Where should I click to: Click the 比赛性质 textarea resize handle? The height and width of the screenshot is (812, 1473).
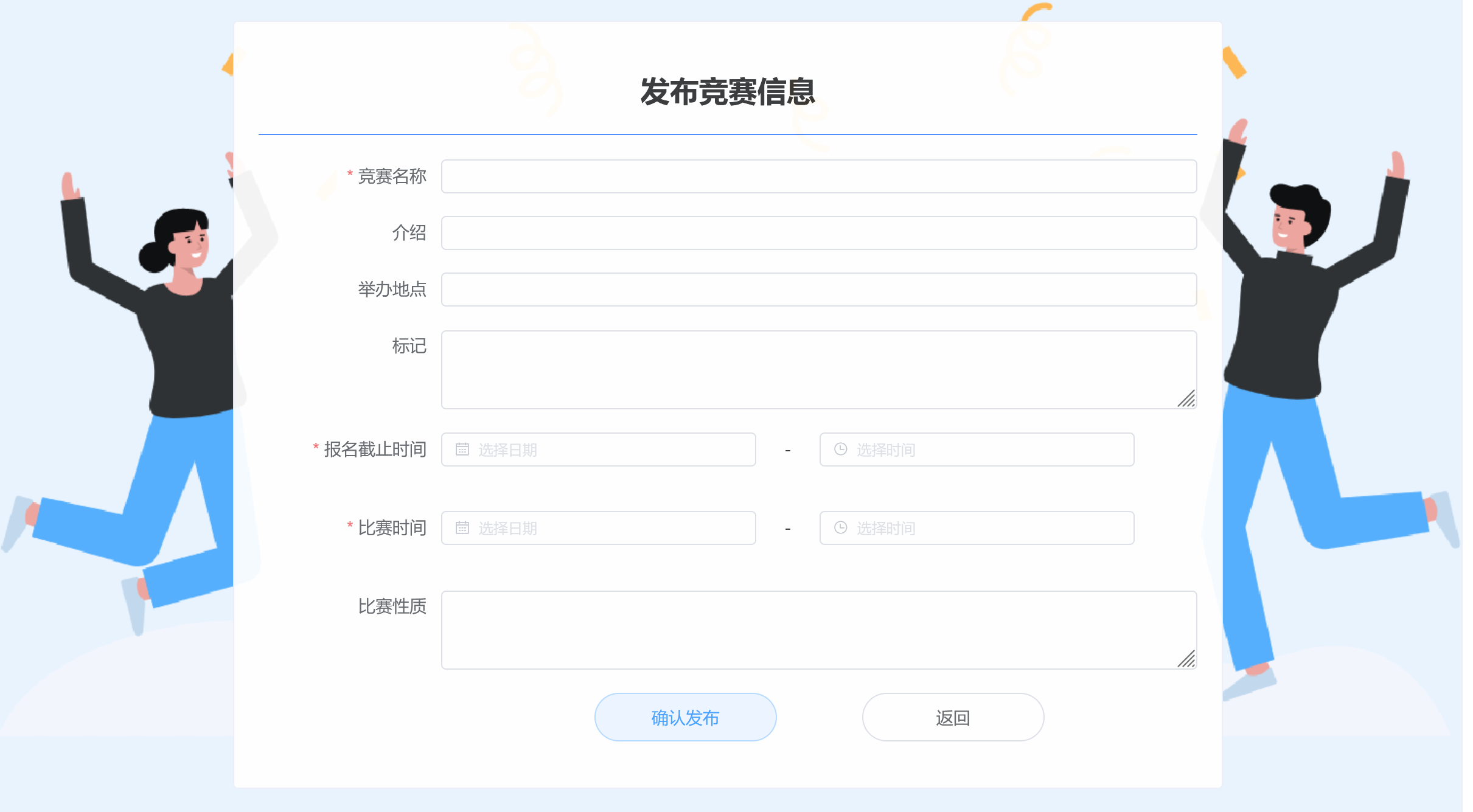(x=1186, y=659)
